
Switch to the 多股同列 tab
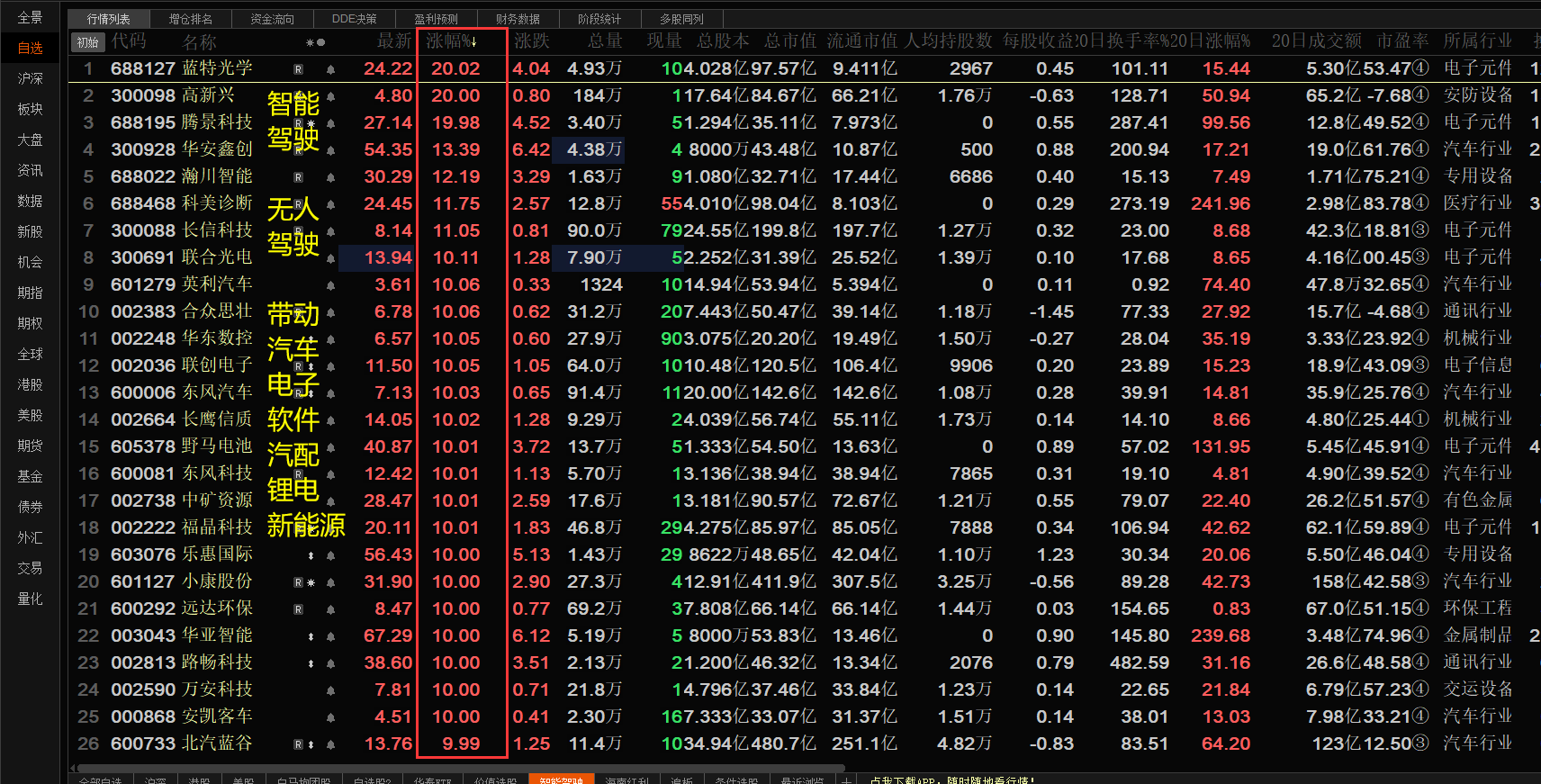tap(681, 19)
